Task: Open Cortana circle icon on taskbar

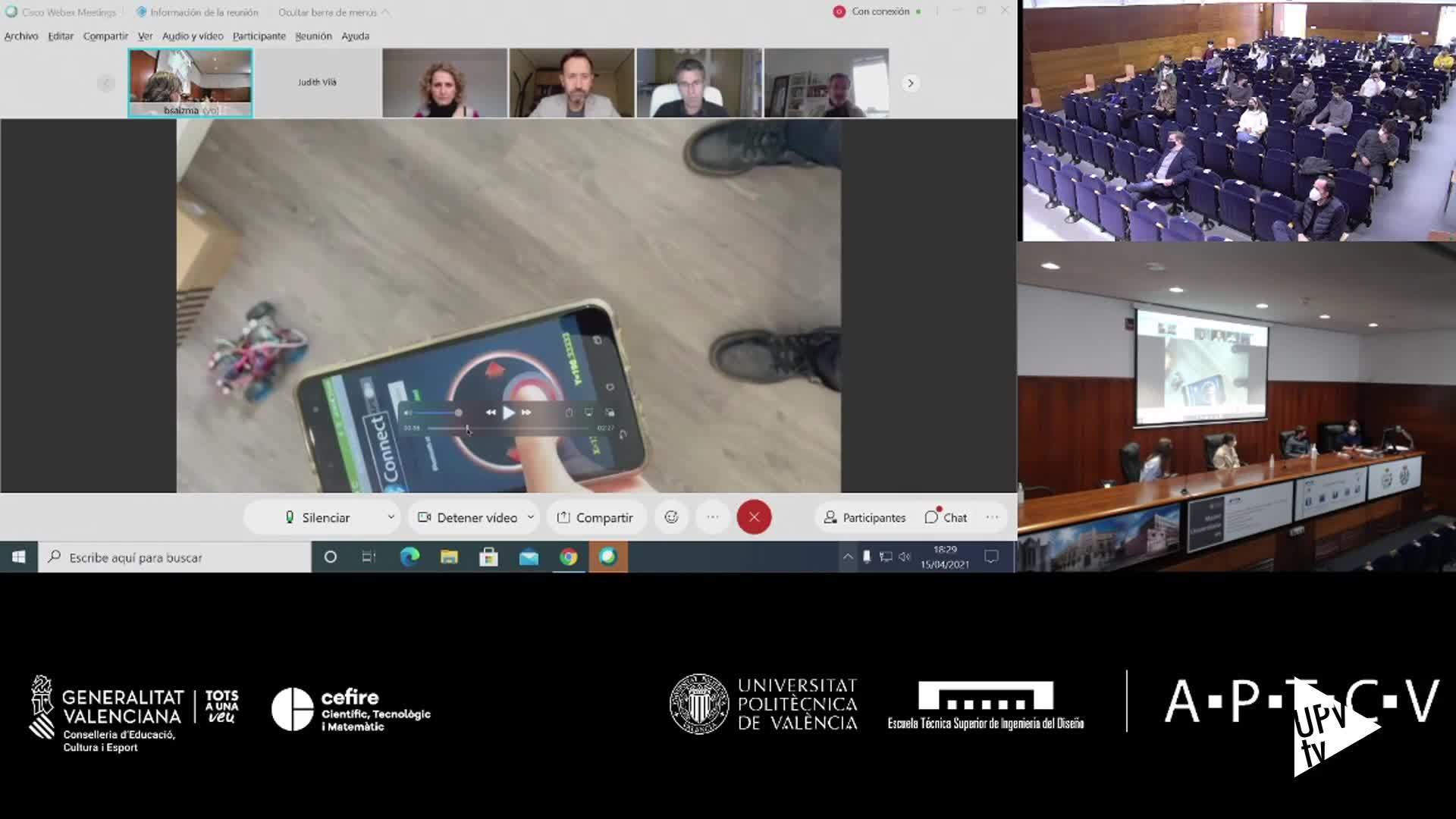Action: click(330, 557)
